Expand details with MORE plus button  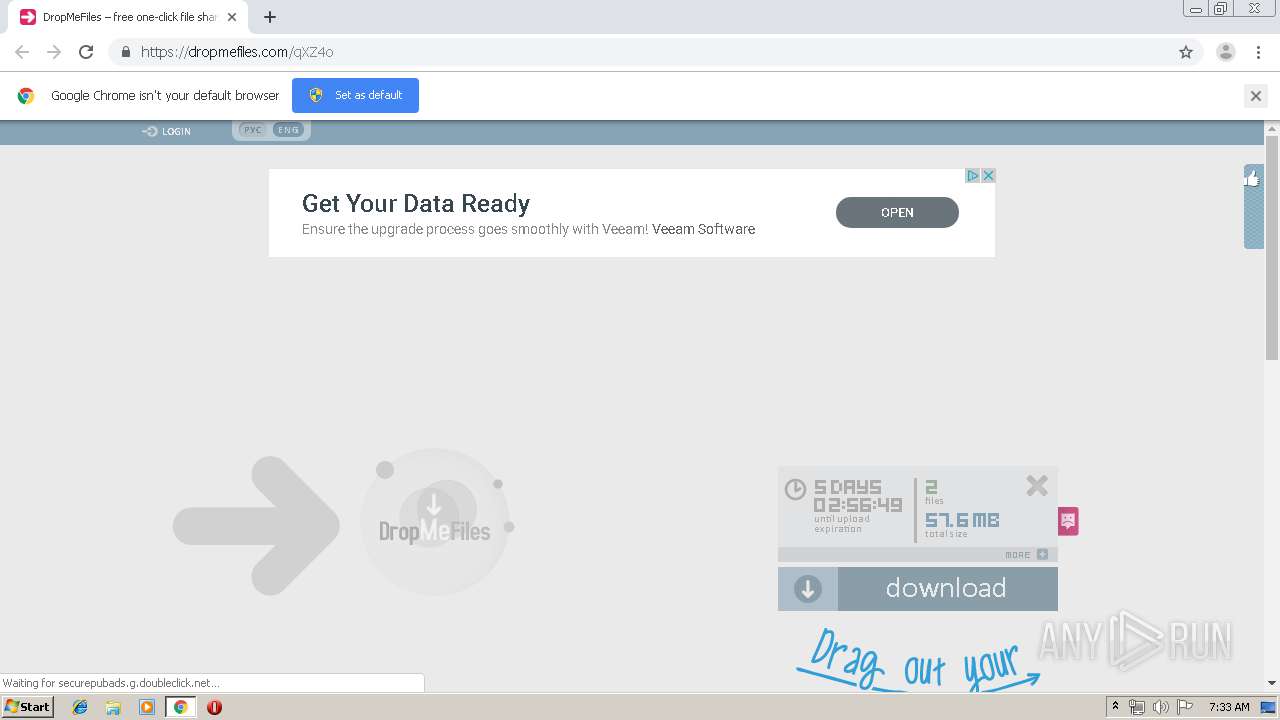click(x=1027, y=554)
